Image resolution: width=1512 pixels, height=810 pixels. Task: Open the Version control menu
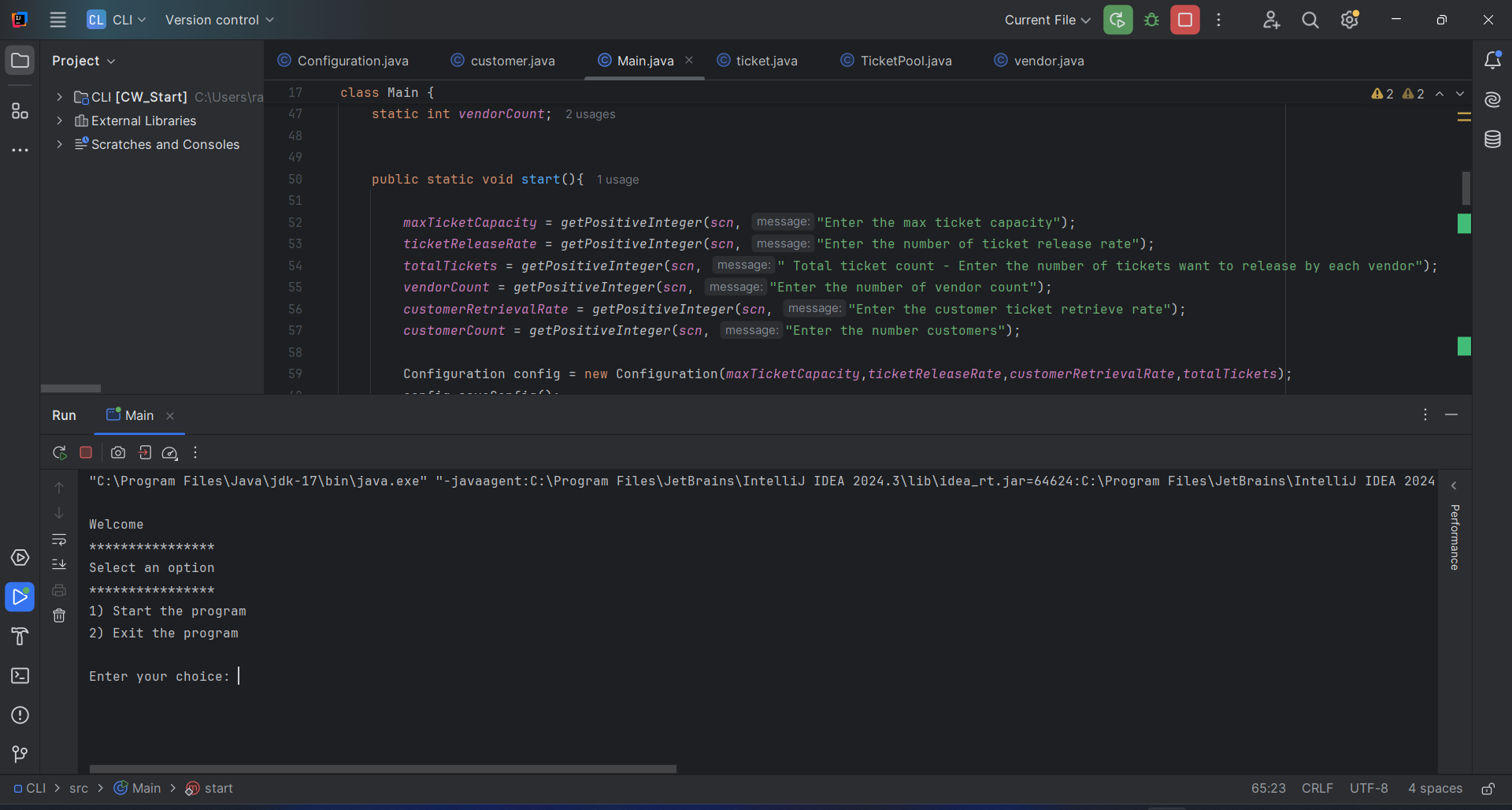tap(219, 20)
